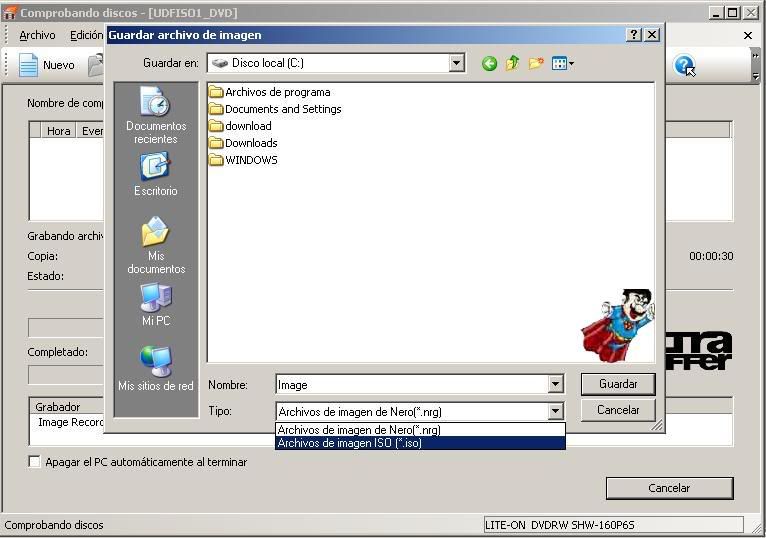The width and height of the screenshot is (766, 538).
Task: Open Documentos recientes in the places bar
Action: (x=156, y=116)
